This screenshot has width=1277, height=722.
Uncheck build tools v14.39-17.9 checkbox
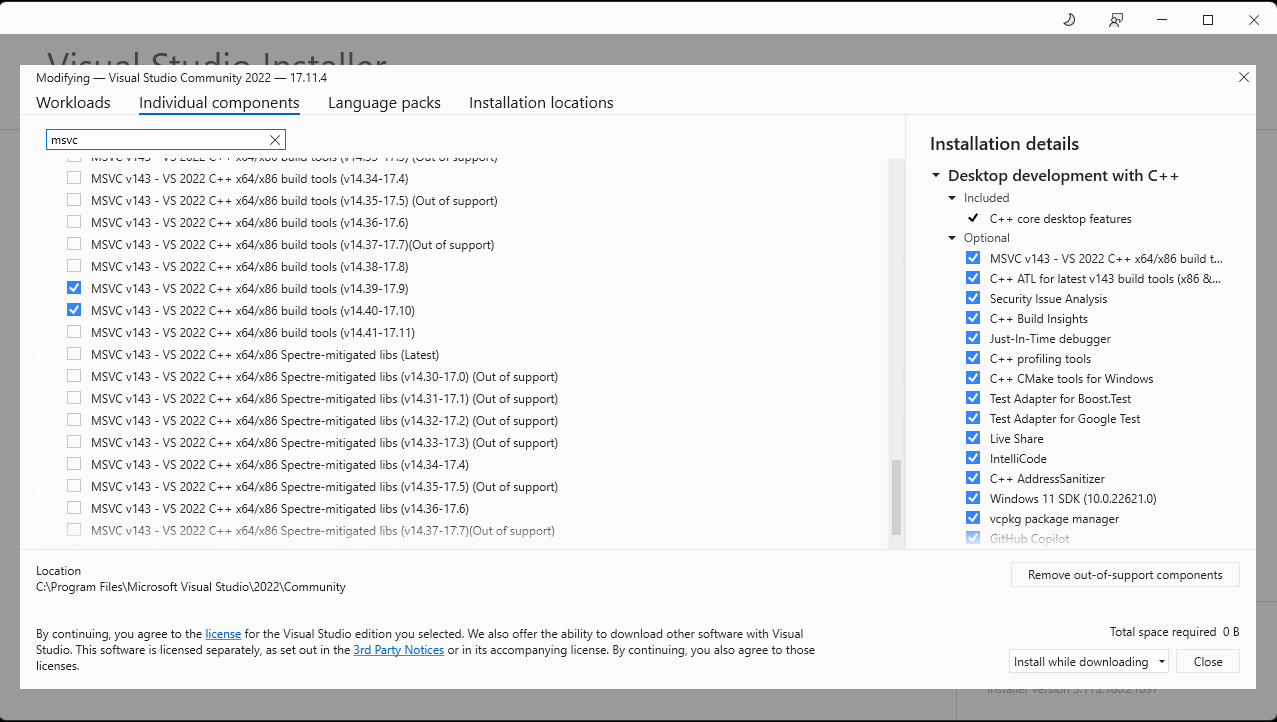(74, 288)
